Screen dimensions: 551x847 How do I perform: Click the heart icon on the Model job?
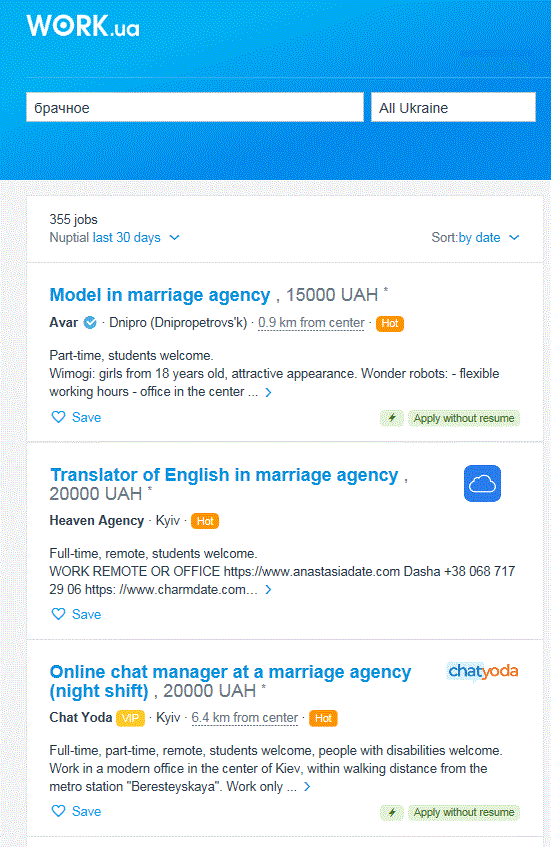click(58, 417)
